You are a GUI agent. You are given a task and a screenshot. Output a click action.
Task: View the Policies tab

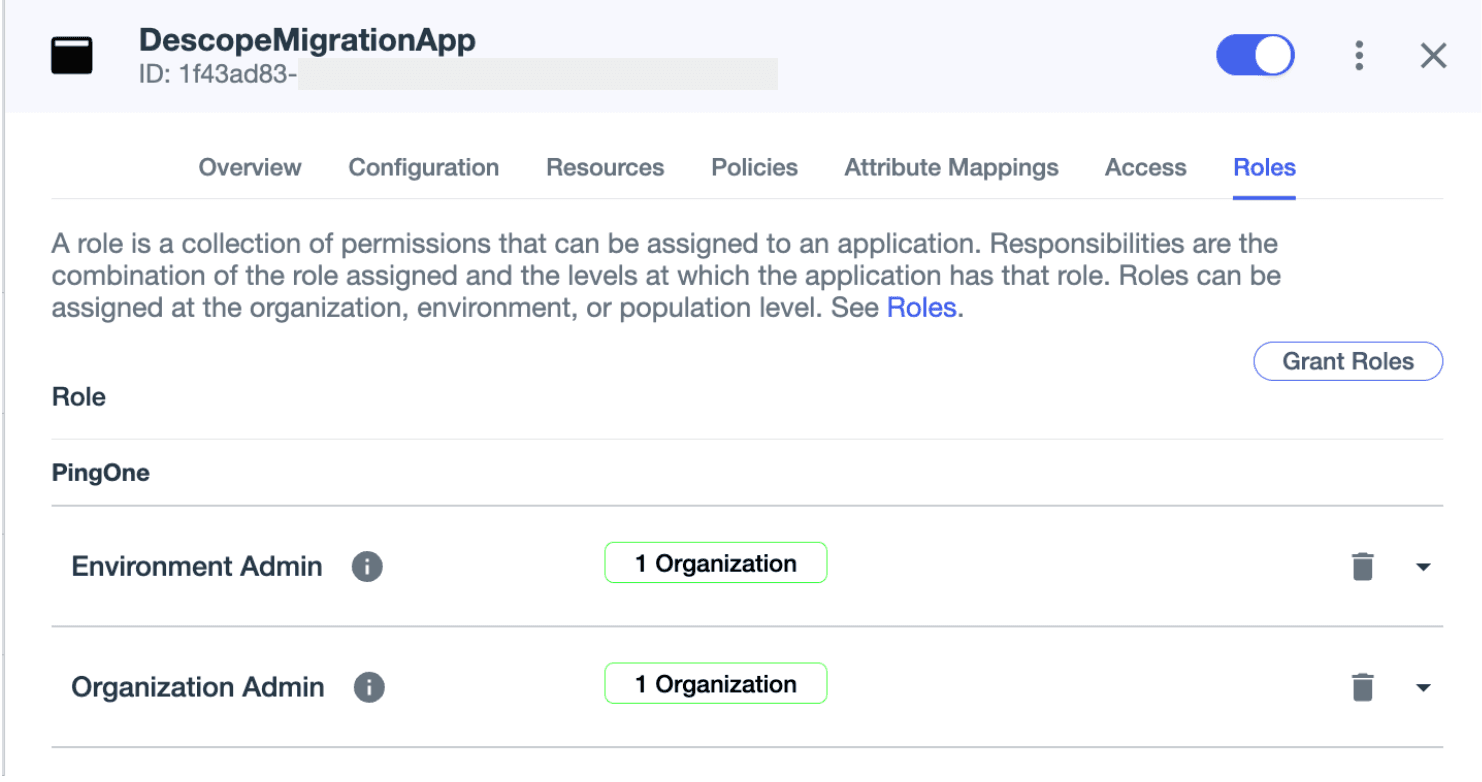tap(754, 167)
